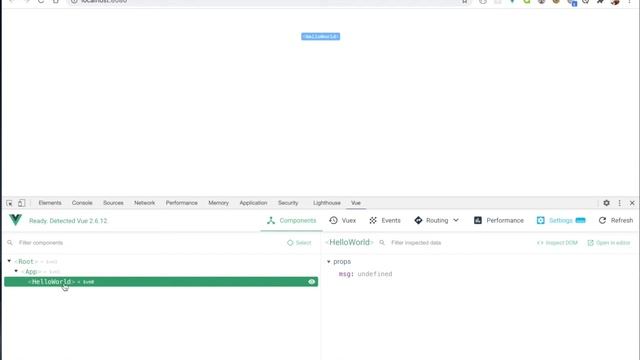This screenshot has height=360, width=640.
Task: Click Open in editor button
Action: [609, 243]
